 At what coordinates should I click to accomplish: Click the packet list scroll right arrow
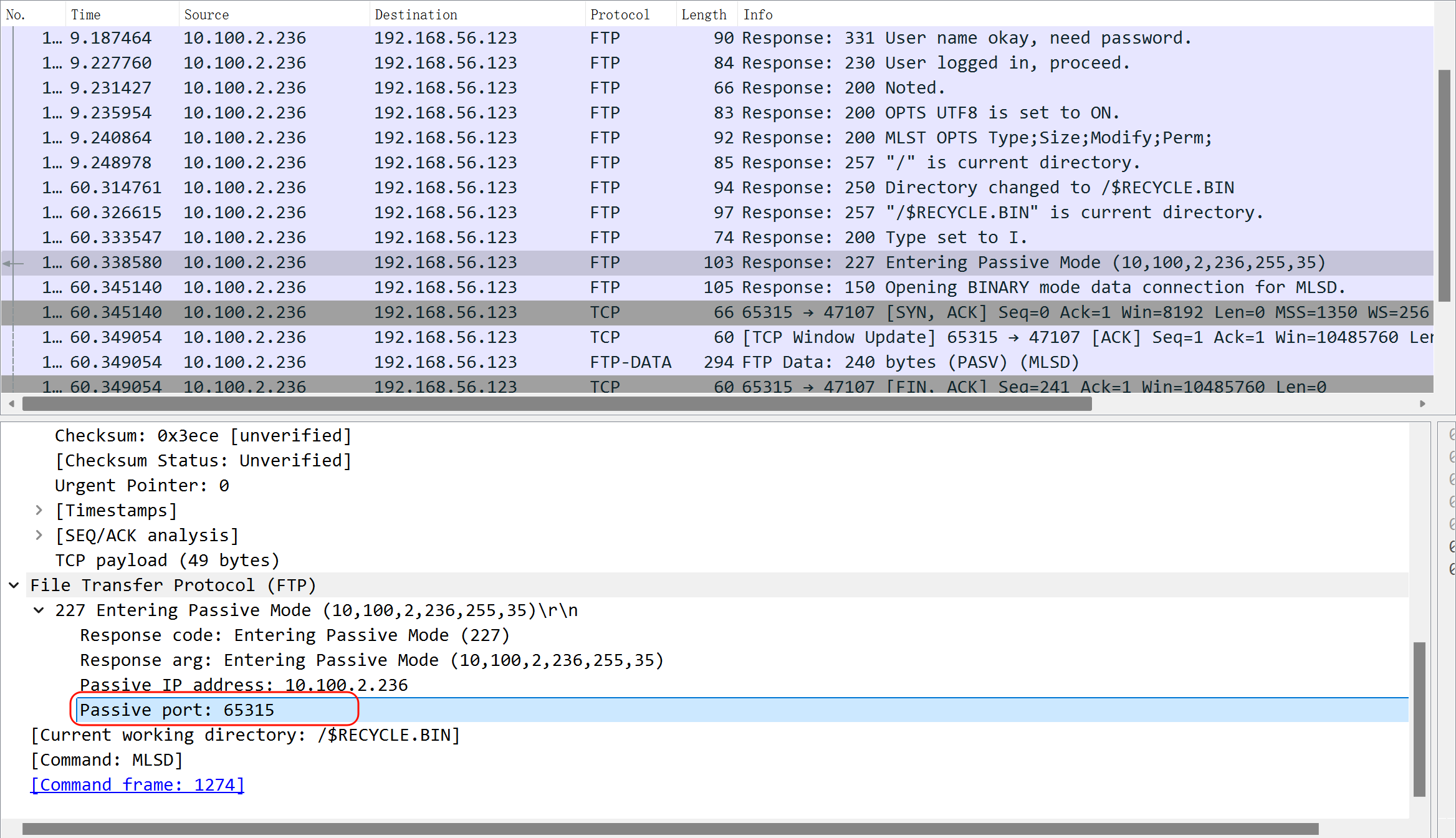click(x=1422, y=404)
